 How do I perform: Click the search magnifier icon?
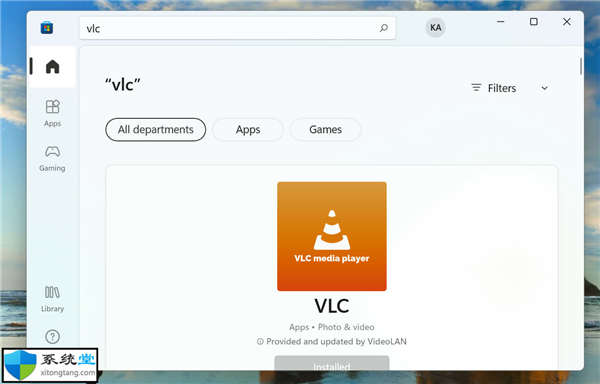(383, 28)
